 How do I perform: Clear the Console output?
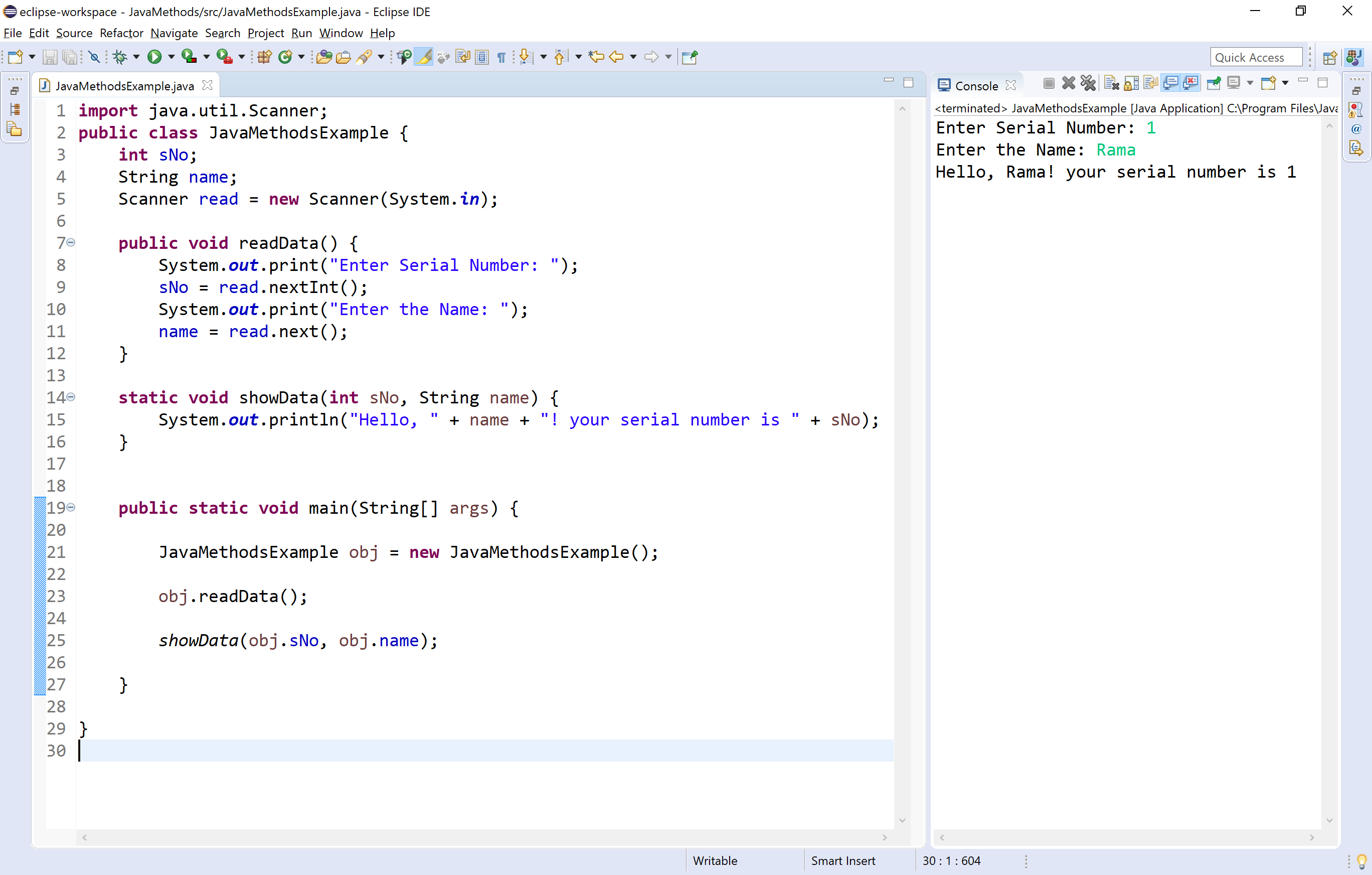click(x=1111, y=83)
